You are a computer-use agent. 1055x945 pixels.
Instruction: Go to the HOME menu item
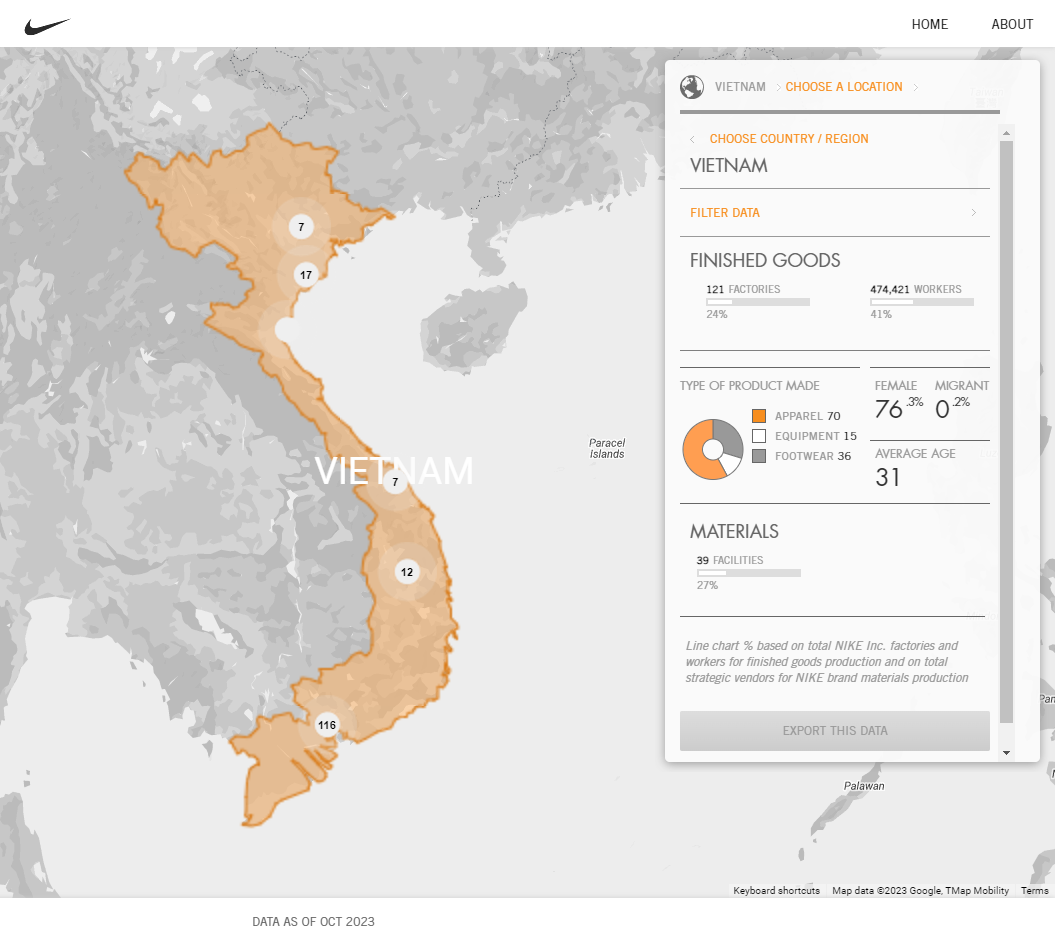[930, 24]
